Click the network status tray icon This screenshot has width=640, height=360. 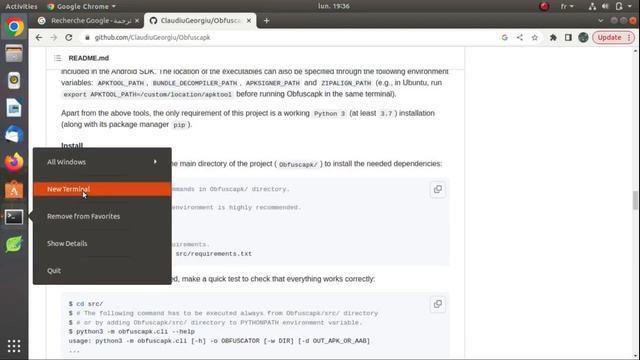592,6
